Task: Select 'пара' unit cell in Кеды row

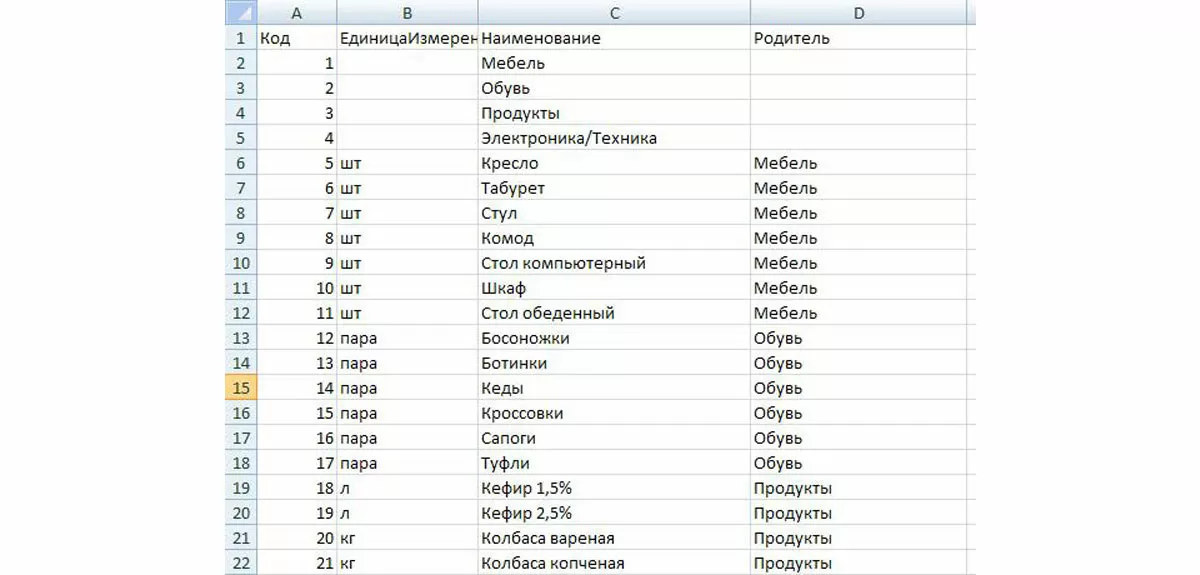Action: (408, 388)
